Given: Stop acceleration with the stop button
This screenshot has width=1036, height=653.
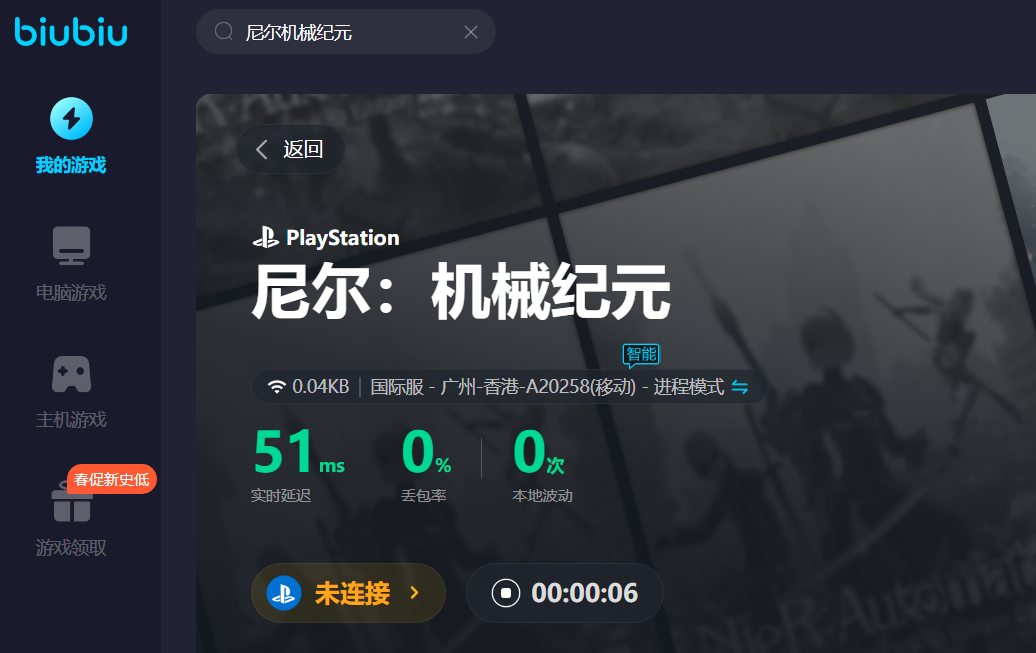Looking at the screenshot, I should 506,593.
